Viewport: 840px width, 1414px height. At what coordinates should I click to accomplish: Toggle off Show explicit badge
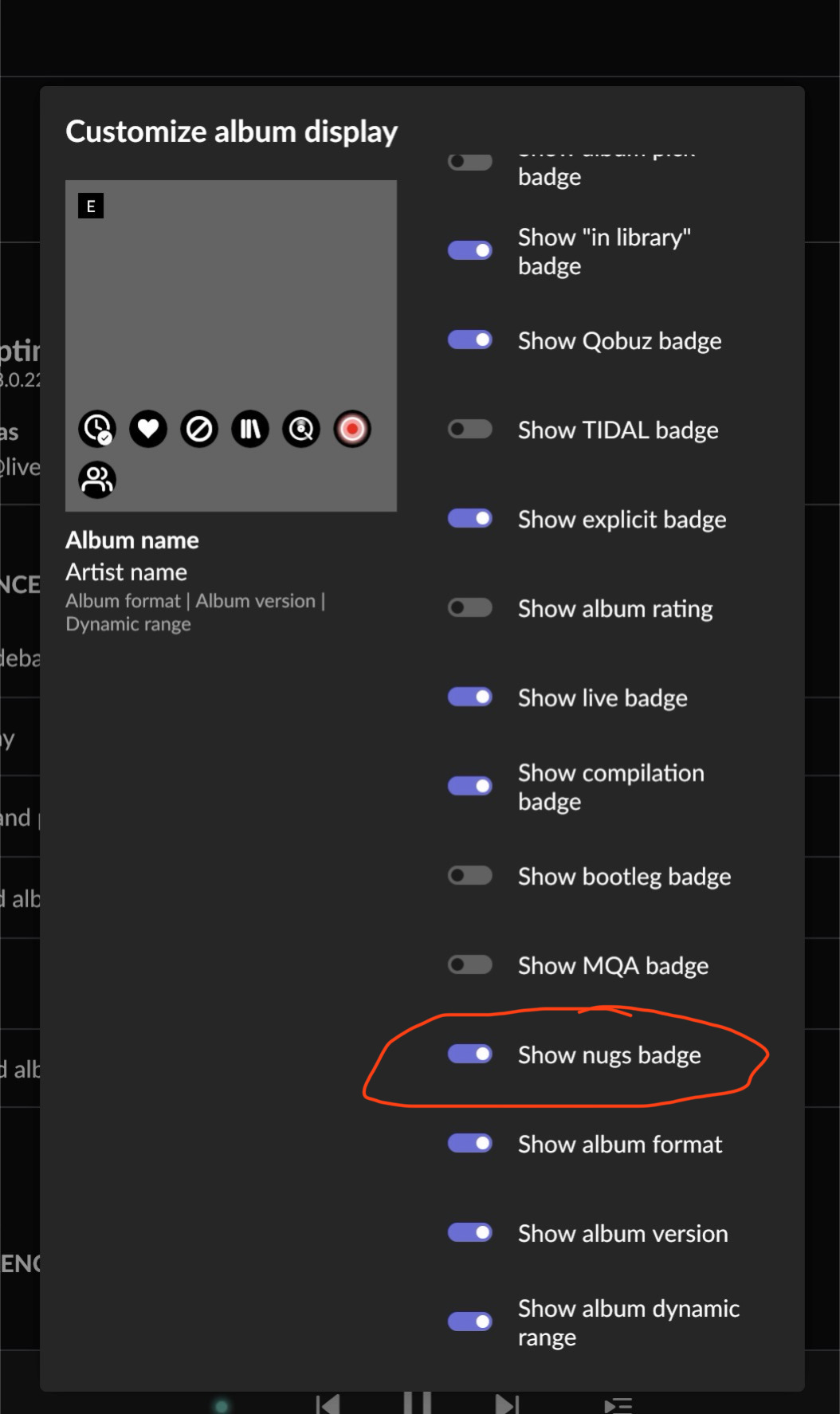[470, 519]
